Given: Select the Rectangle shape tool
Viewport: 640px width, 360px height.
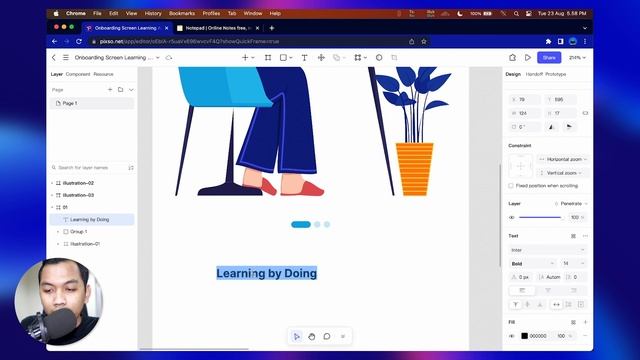Looking at the screenshot, I should click(x=283, y=58).
